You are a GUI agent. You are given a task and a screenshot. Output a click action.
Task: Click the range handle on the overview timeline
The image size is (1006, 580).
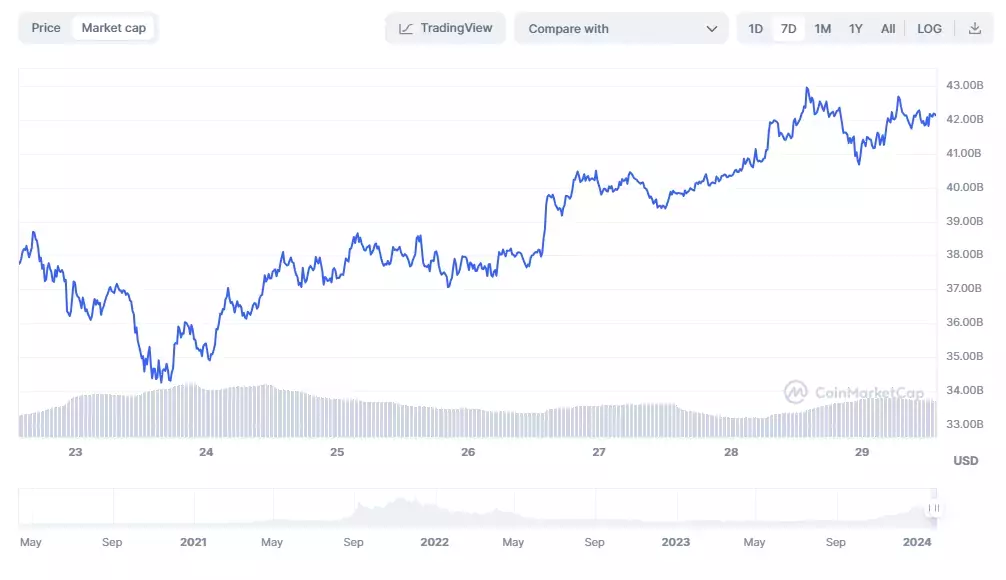coord(934,508)
